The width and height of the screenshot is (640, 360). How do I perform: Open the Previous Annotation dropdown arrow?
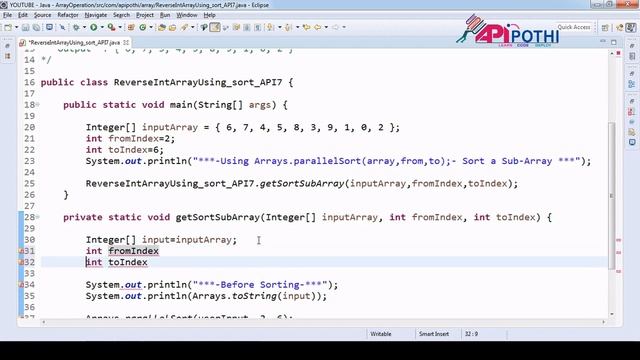click(x=298, y=27)
